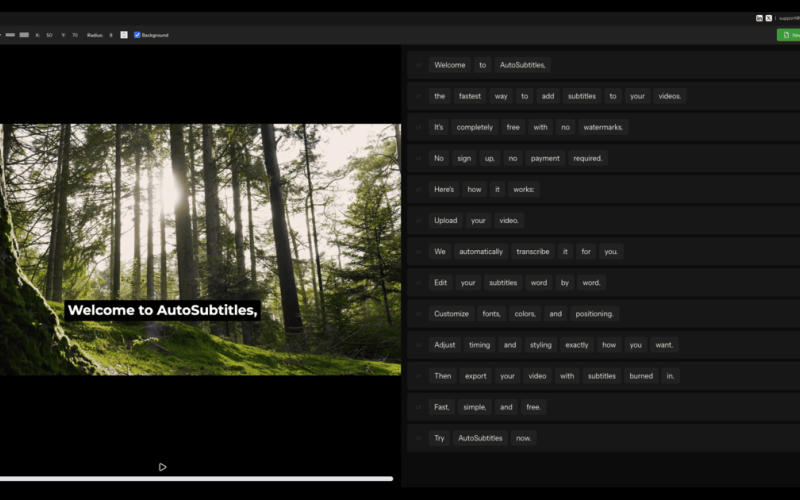
Task: Select the word 'burned' in transcript
Action: [641, 376]
